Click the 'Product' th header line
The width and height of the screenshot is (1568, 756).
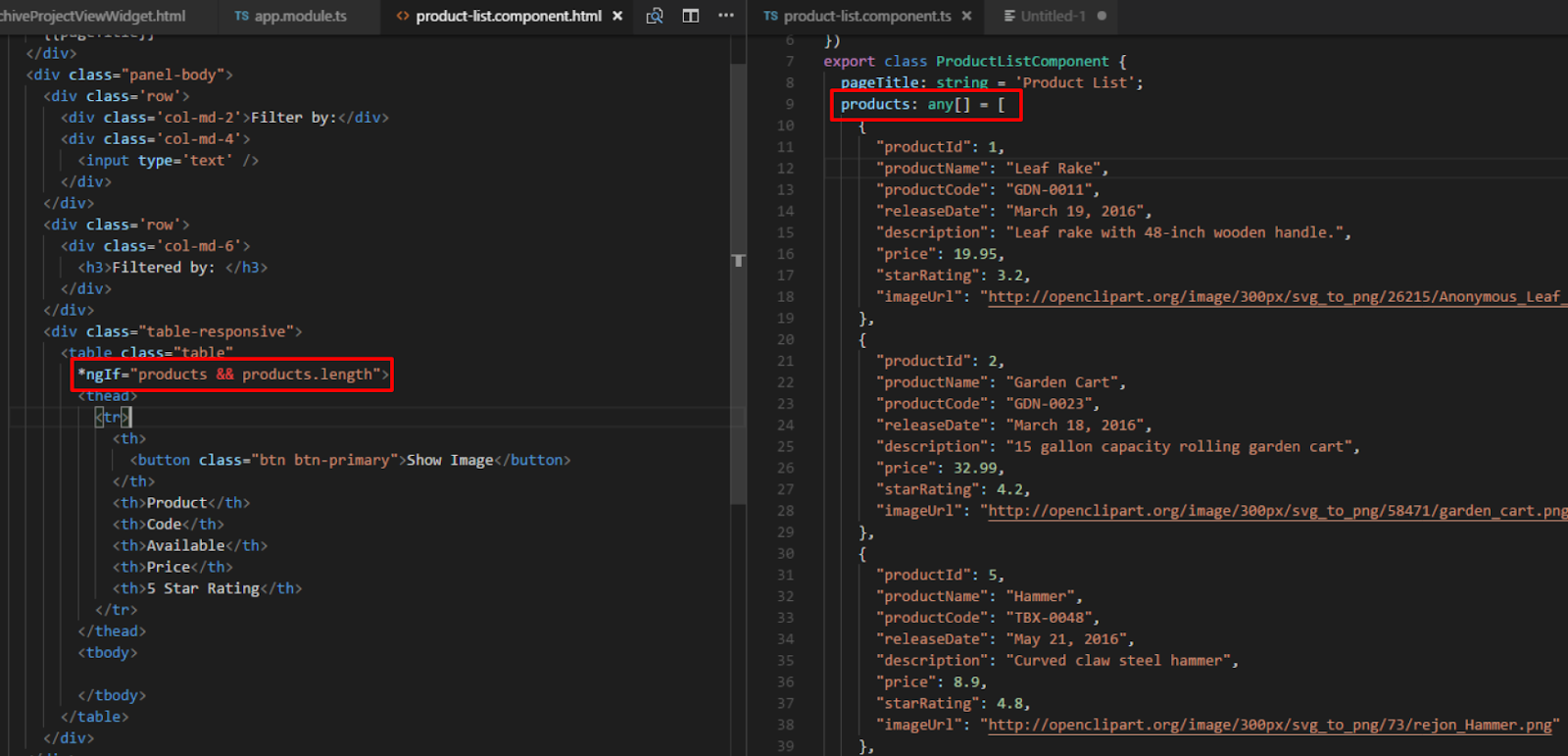pyautogui.click(x=181, y=502)
